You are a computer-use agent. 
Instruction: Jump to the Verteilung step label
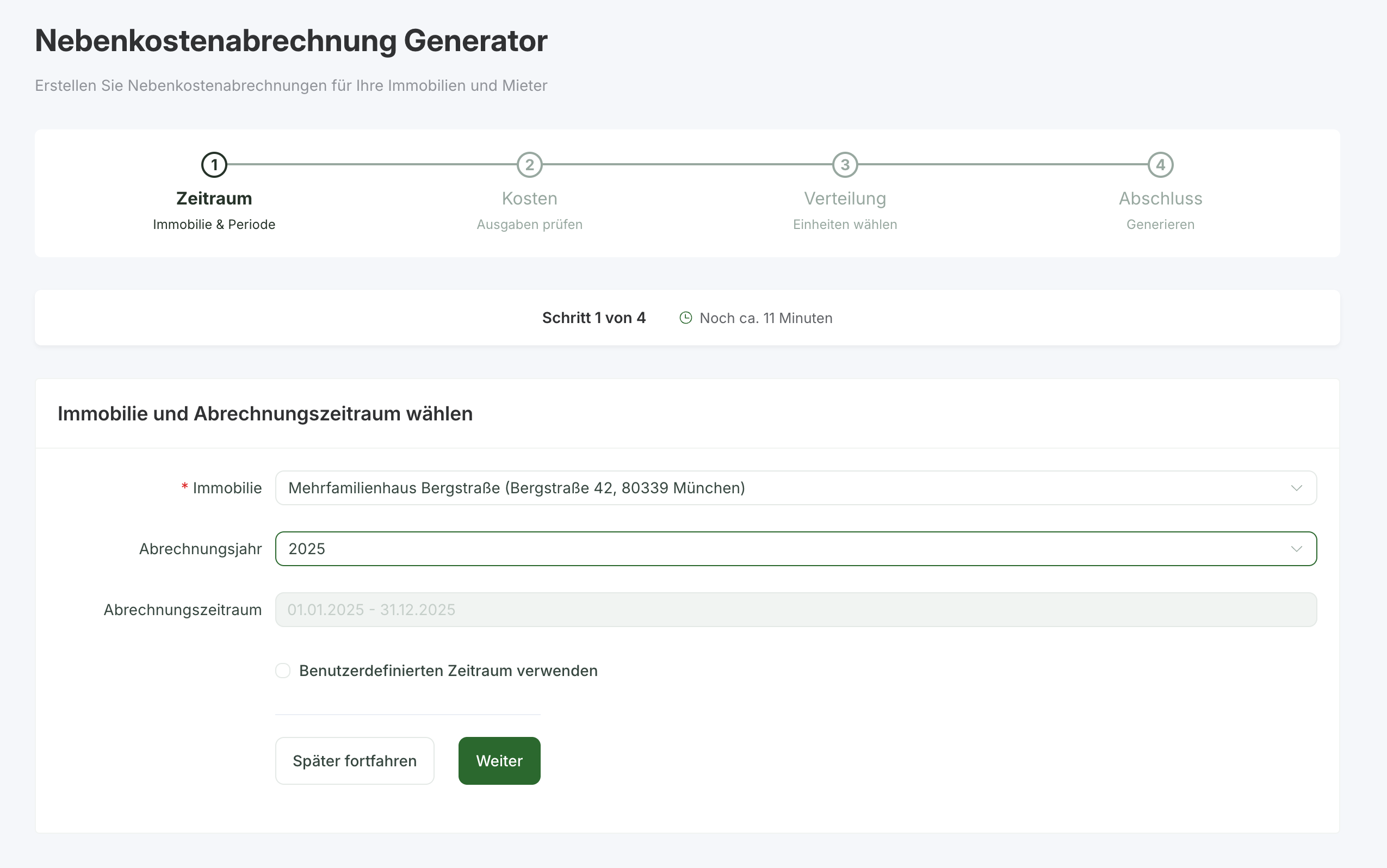tap(845, 199)
